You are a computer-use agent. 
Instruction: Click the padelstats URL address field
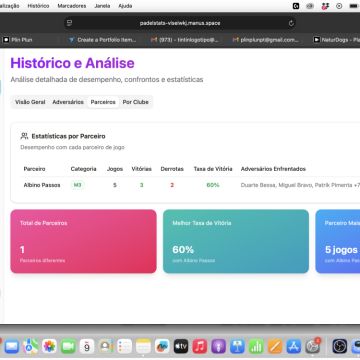[180, 23]
